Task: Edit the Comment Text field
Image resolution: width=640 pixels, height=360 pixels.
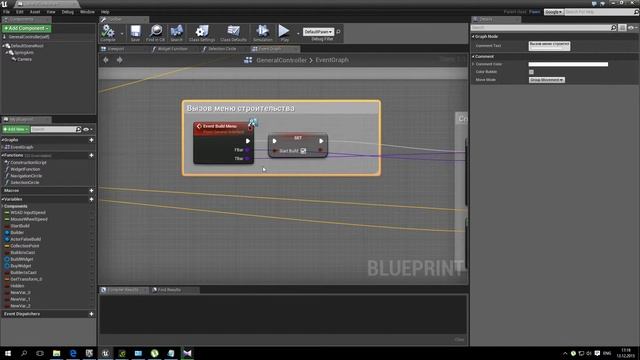Action: click(x=549, y=46)
